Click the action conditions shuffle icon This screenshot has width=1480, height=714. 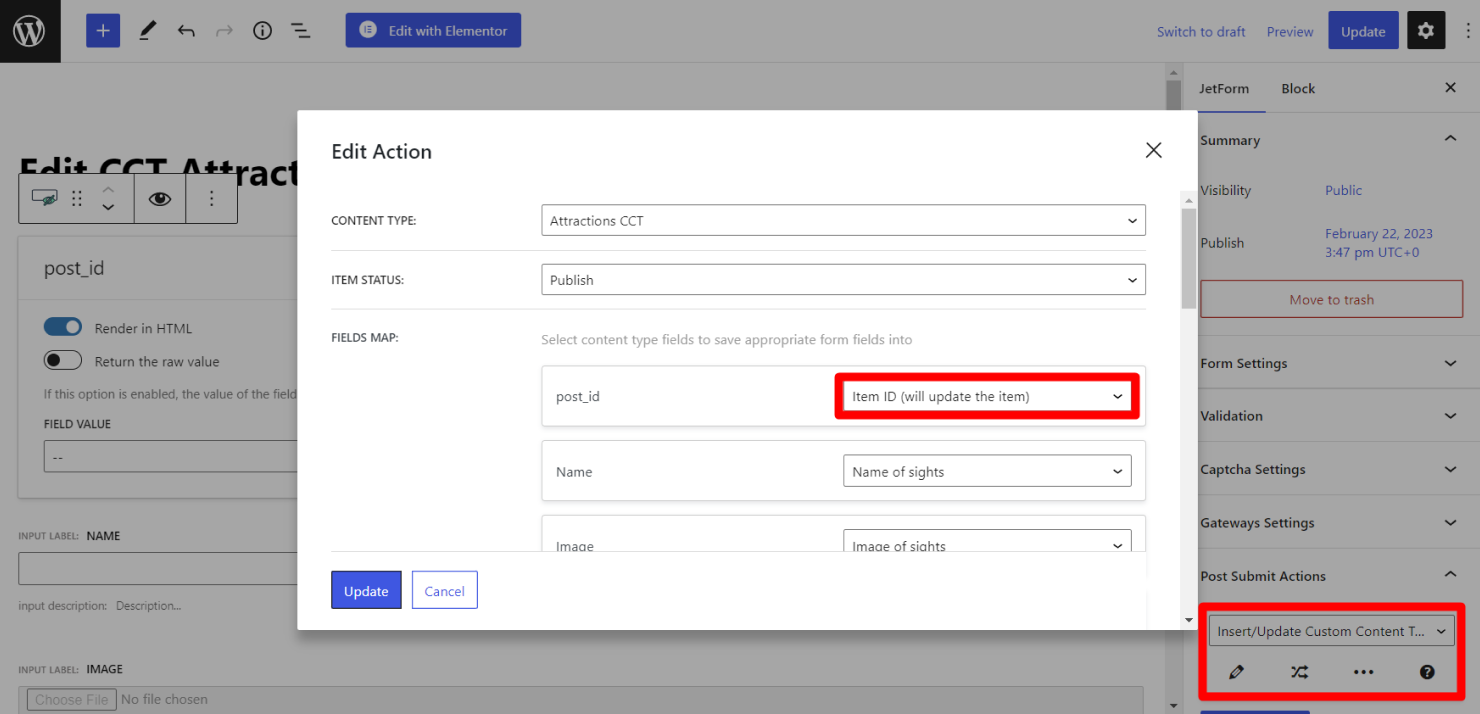click(1299, 672)
